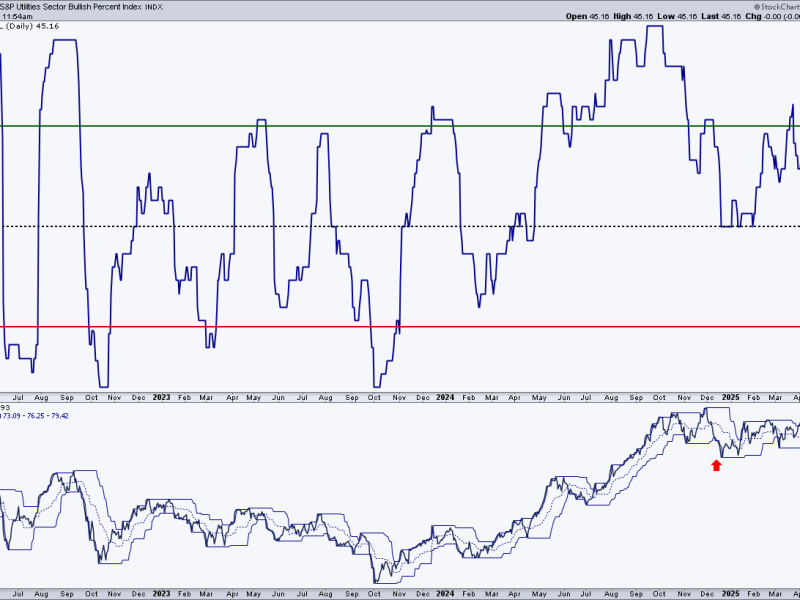This screenshot has height=600, width=800.
Task: Click the "Open 45.16" value in the header
Action: (x=587, y=16)
